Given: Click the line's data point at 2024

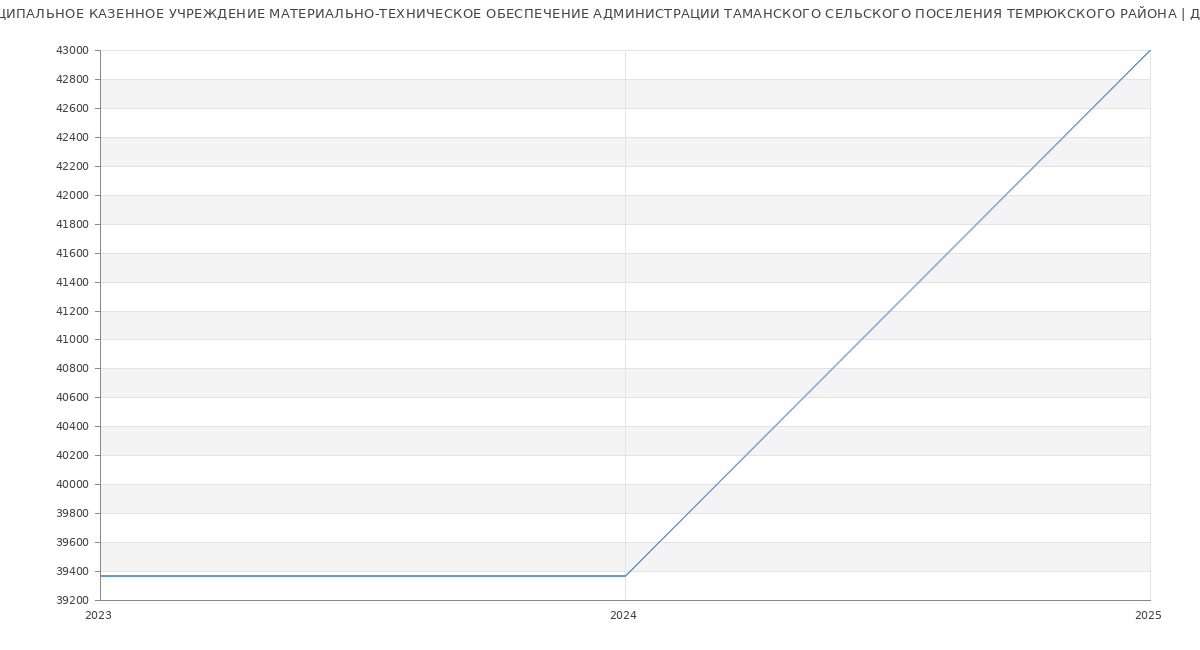Looking at the screenshot, I should 625,576.
